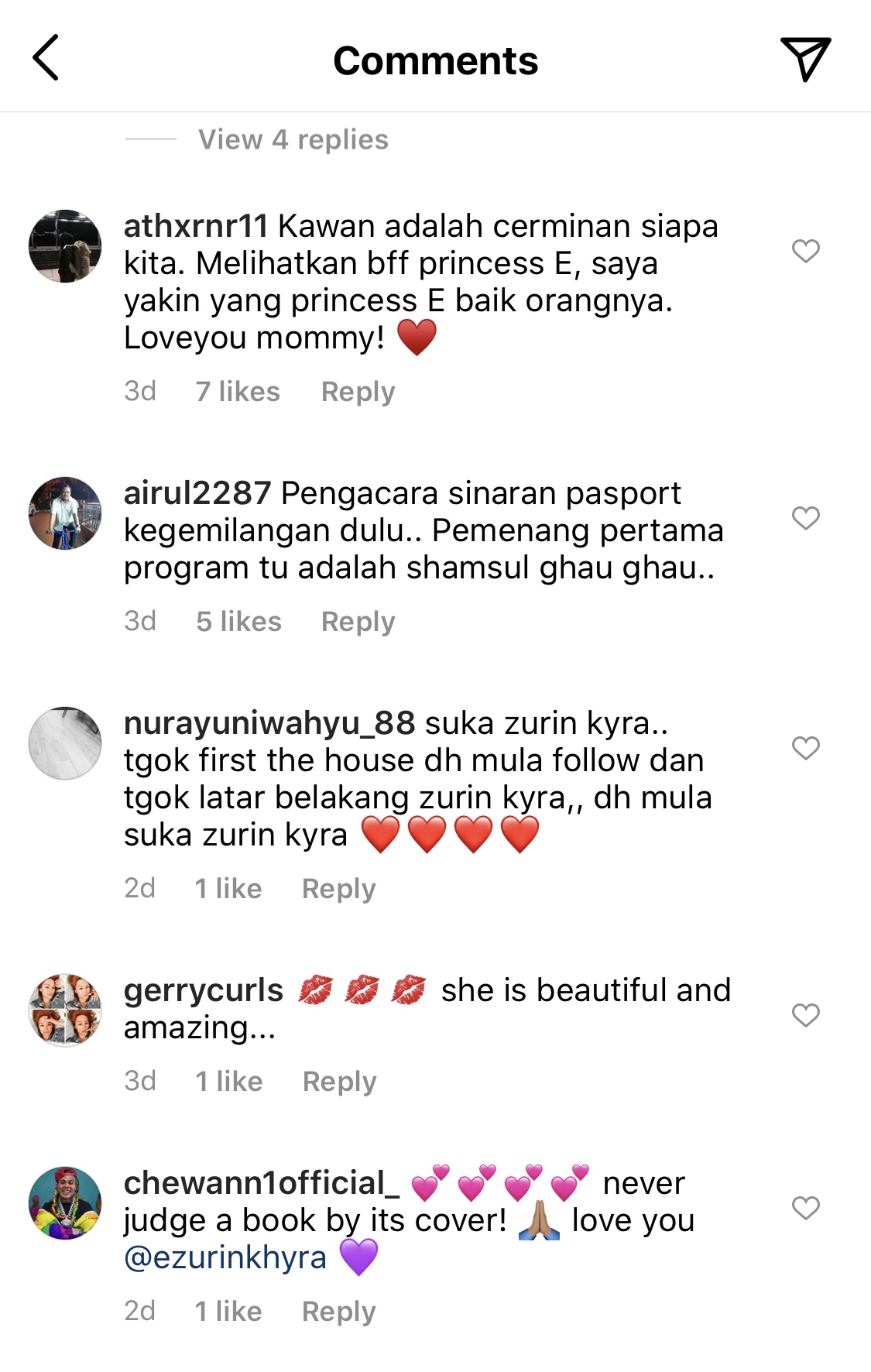This screenshot has height=1372, width=871.
Task: Open the direct message share icon
Action: tap(805, 58)
